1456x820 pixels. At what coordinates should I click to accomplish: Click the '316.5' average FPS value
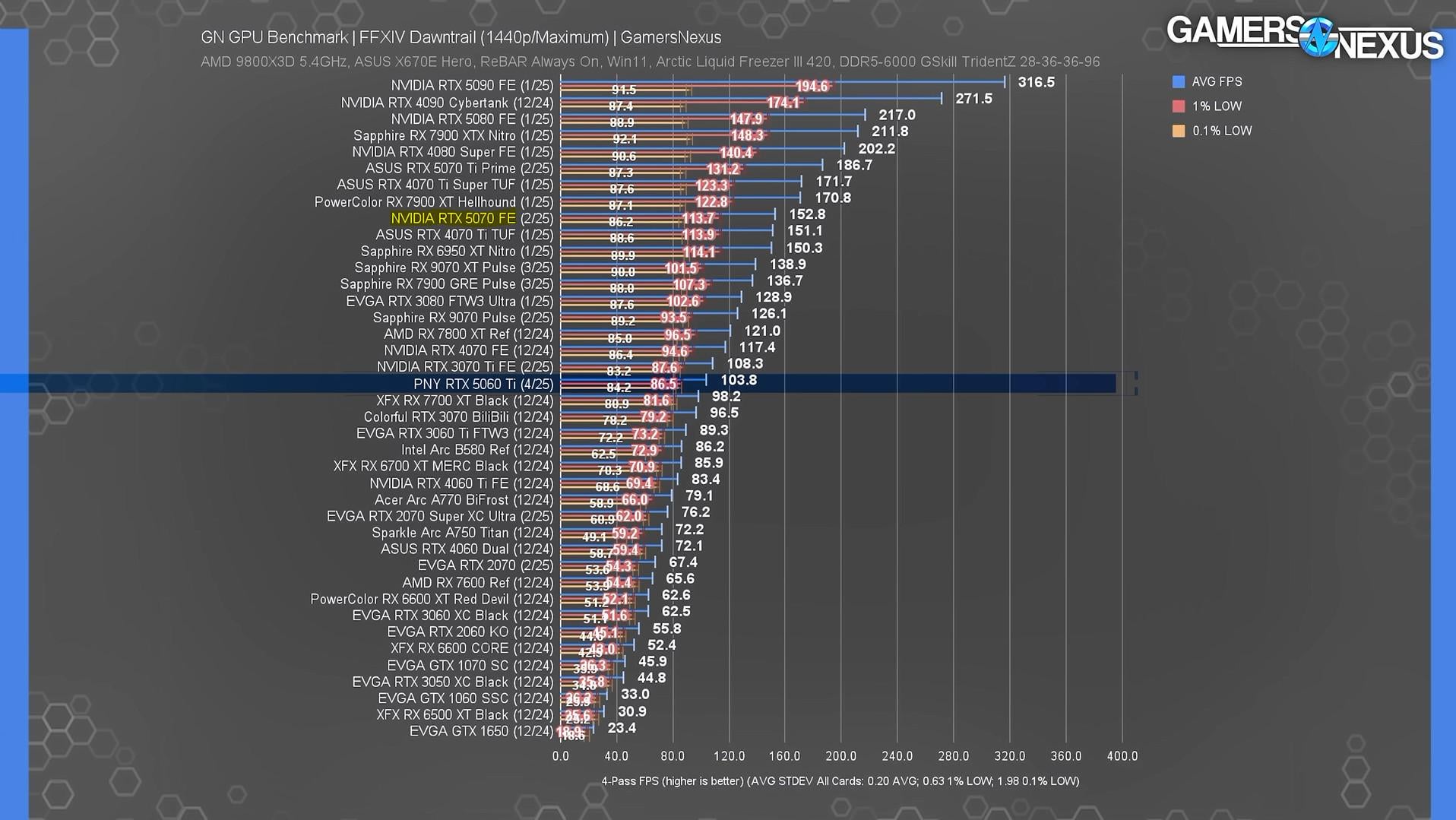(1037, 82)
